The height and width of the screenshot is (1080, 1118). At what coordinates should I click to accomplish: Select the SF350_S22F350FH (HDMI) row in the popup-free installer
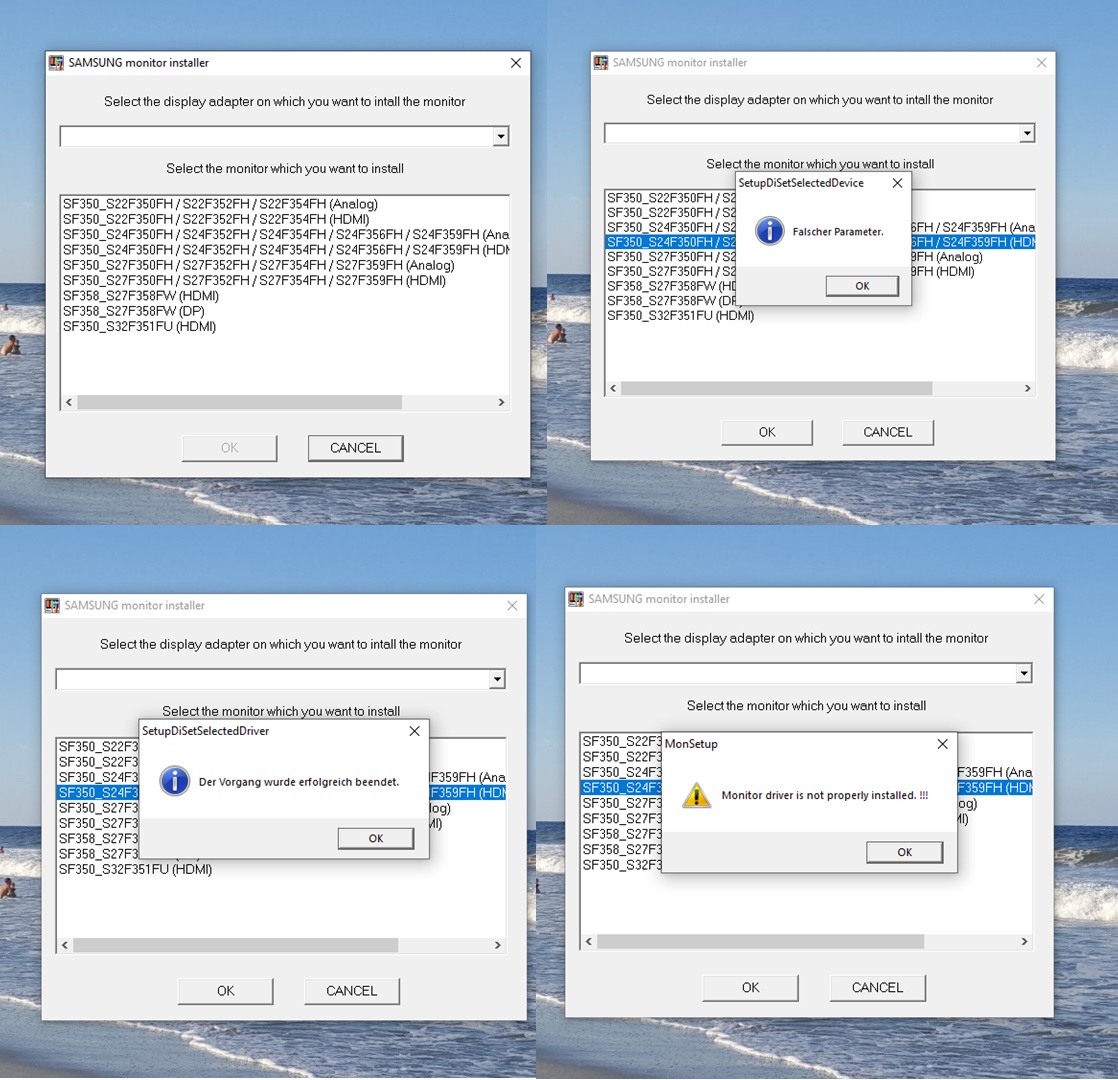216,219
